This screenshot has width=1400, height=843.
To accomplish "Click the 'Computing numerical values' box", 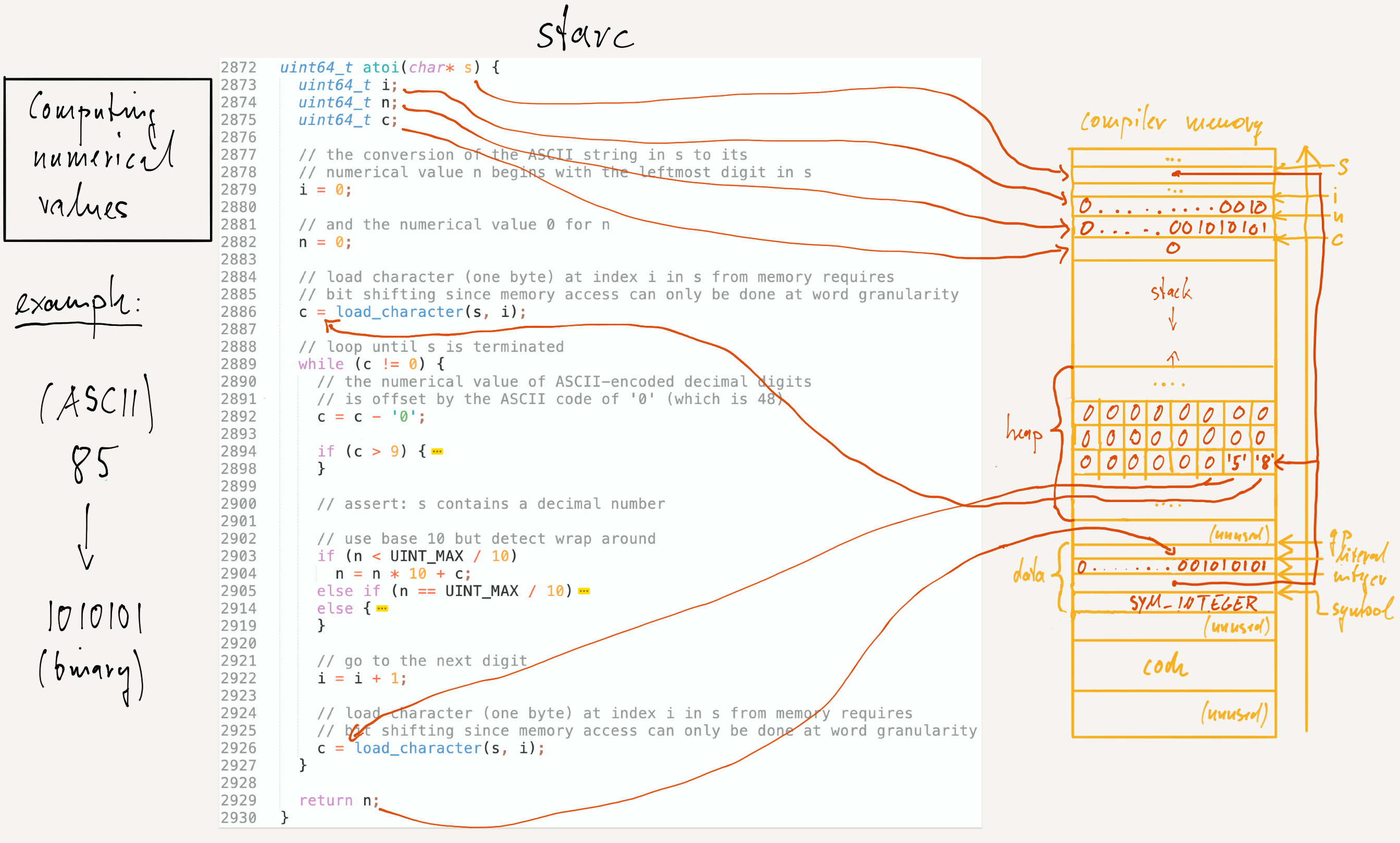I will (107, 159).
